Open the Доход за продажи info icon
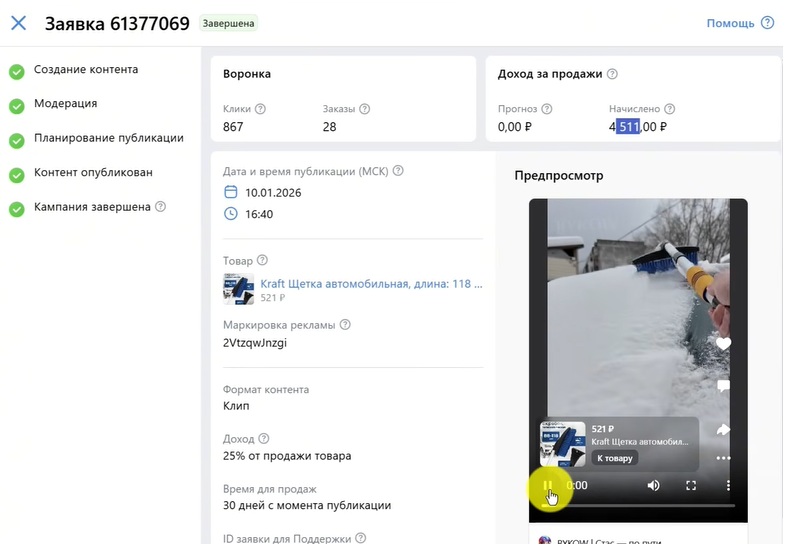 (612, 74)
